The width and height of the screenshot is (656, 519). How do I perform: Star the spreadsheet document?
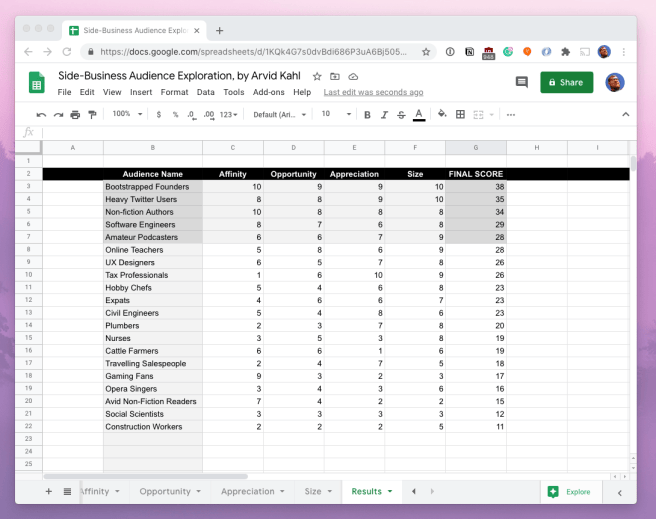317,77
